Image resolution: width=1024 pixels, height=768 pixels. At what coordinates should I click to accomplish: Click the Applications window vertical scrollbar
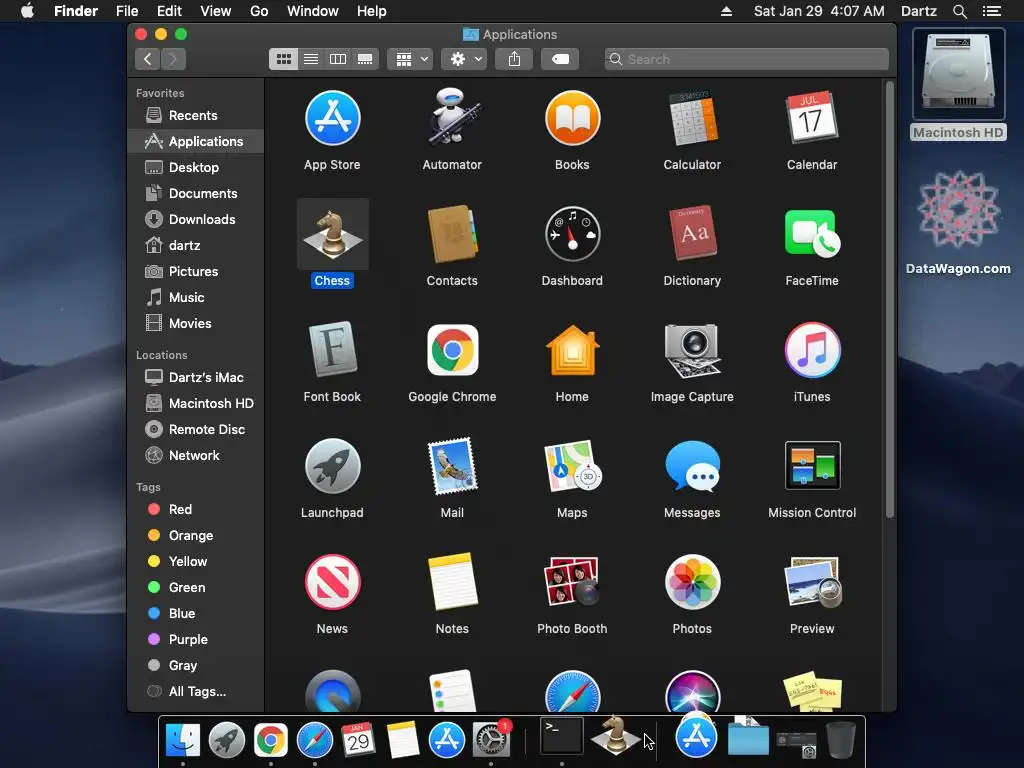click(x=889, y=300)
